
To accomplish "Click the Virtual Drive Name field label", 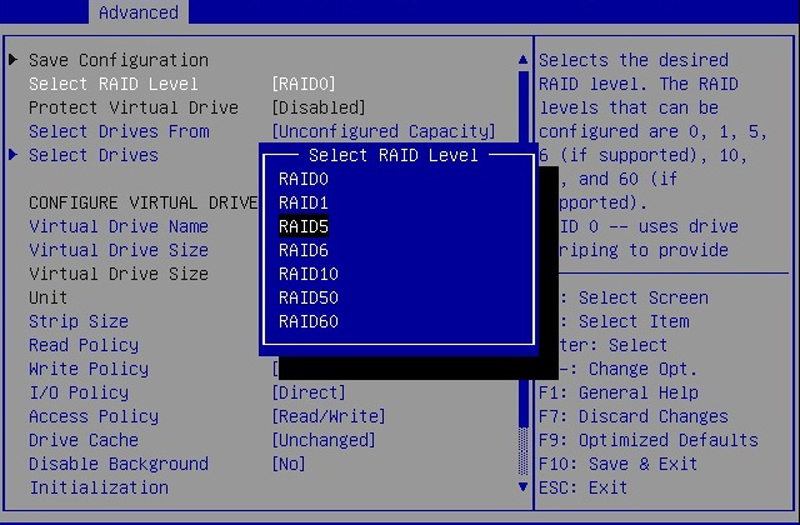I will pyautogui.click(x=118, y=227).
